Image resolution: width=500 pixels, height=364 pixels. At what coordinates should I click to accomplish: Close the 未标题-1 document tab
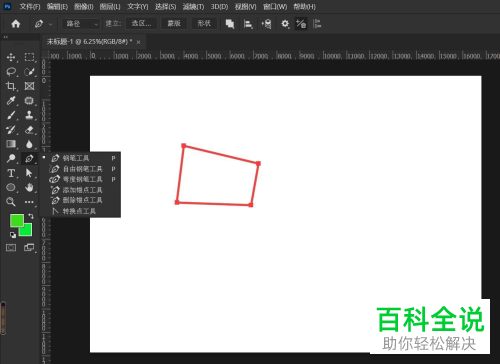pyautogui.click(x=138, y=42)
